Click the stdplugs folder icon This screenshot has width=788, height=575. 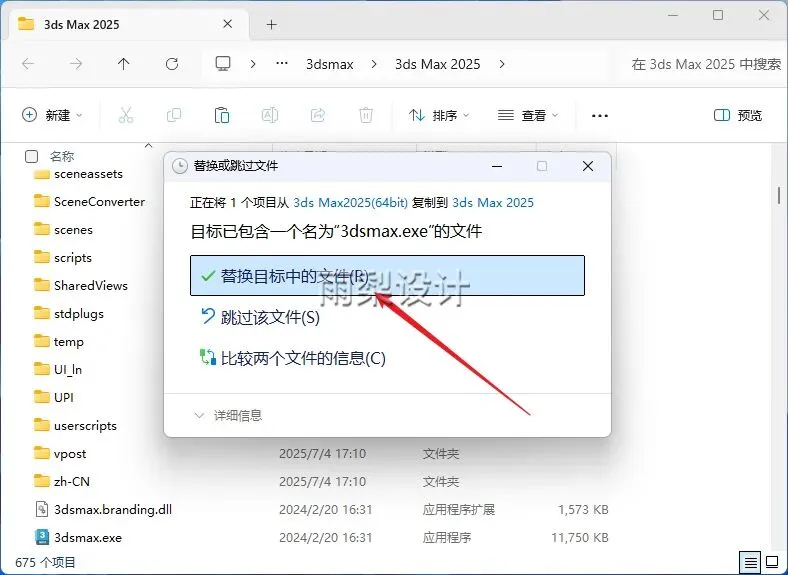coord(42,313)
